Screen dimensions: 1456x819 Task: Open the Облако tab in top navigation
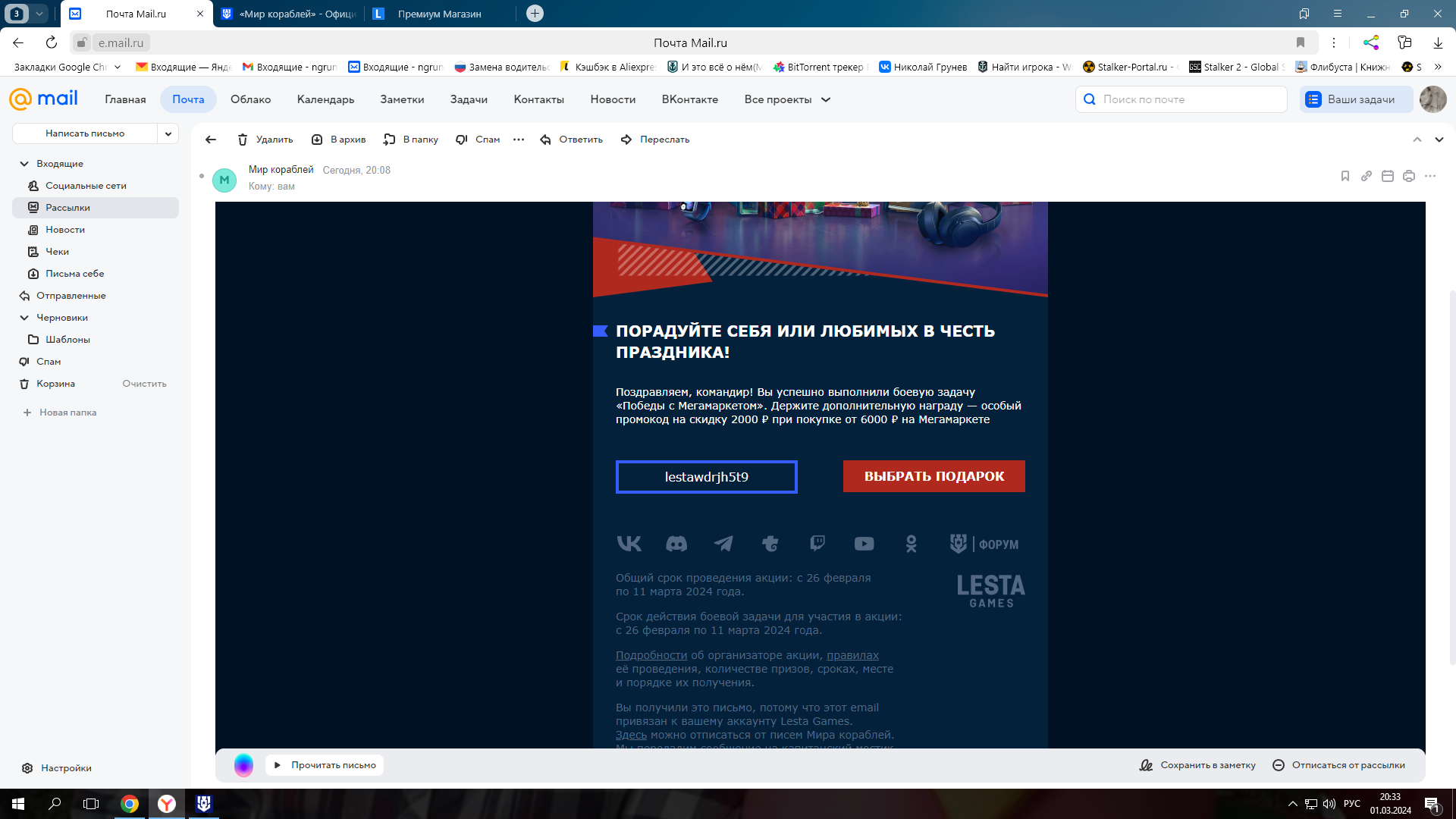[x=250, y=99]
